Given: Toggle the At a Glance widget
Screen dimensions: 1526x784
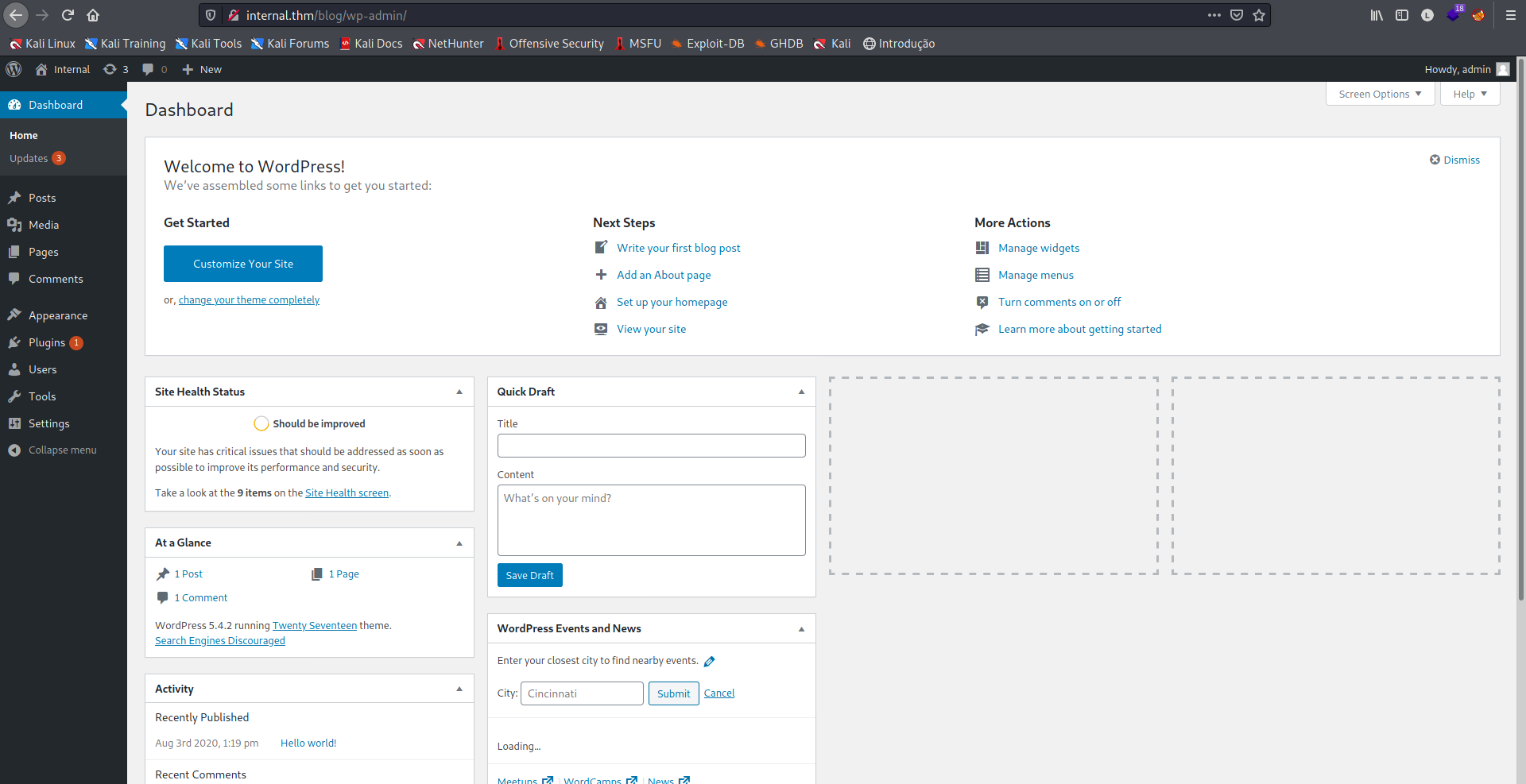Looking at the screenshot, I should click(x=459, y=543).
